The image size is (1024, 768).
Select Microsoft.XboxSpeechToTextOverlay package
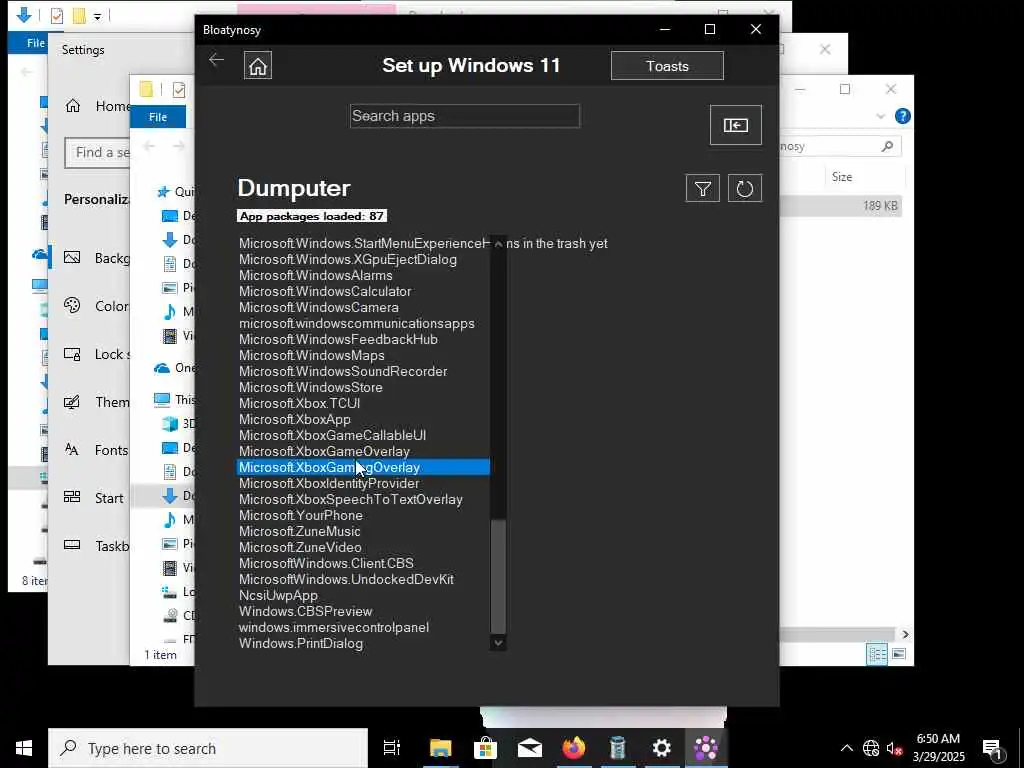pyautogui.click(x=351, y=500)
